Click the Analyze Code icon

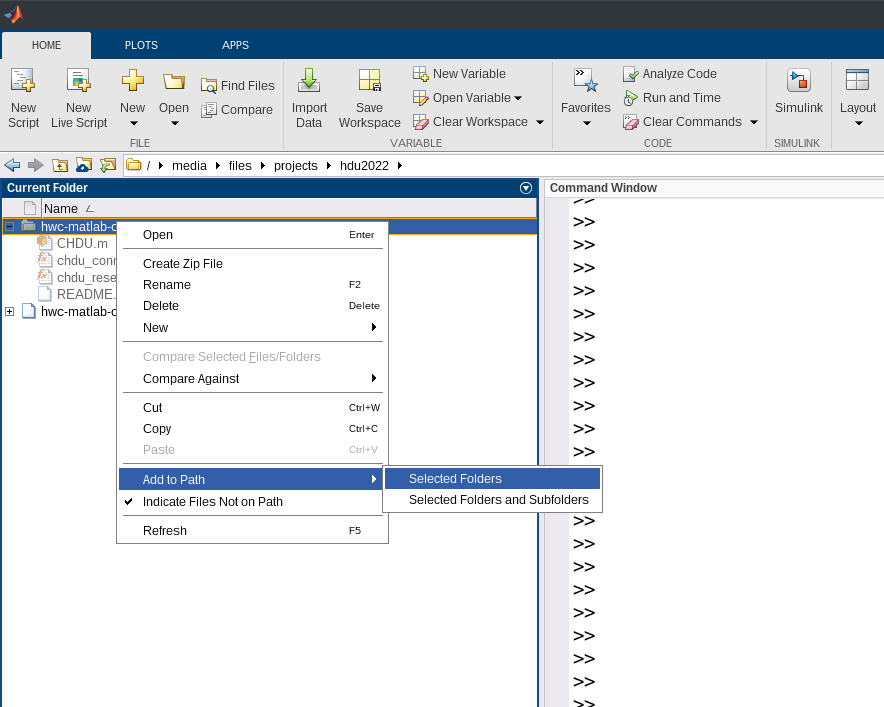(631, 74)
